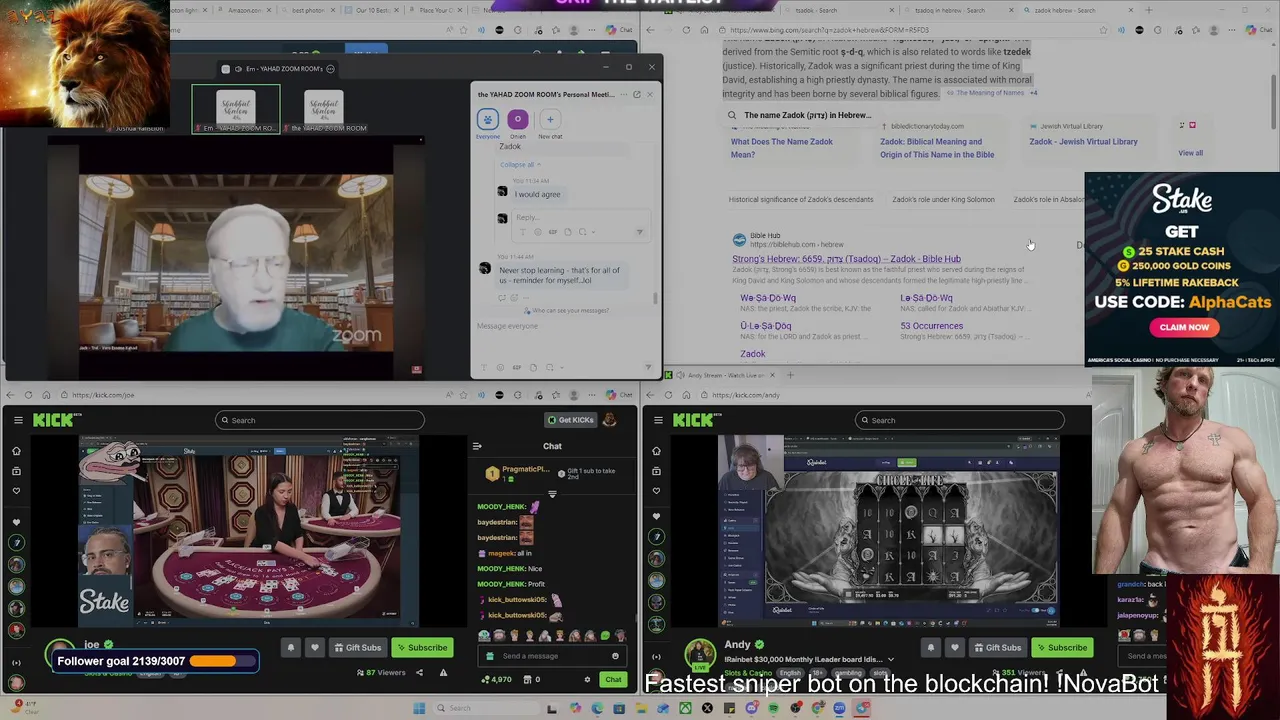Open Browse icon in Andy's Kick sidebar
Screen dimensions: 1280x720
(x=656, y=471)
